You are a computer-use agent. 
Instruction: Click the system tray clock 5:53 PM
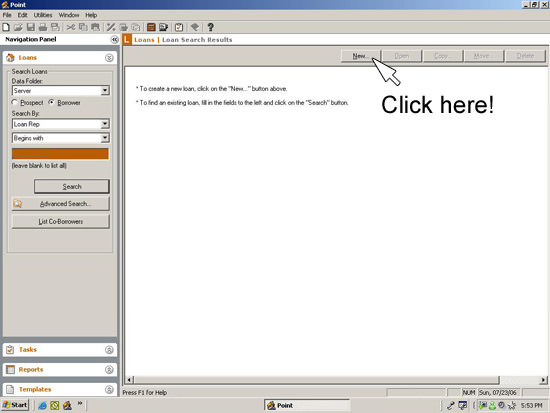(x=532, y=405)
